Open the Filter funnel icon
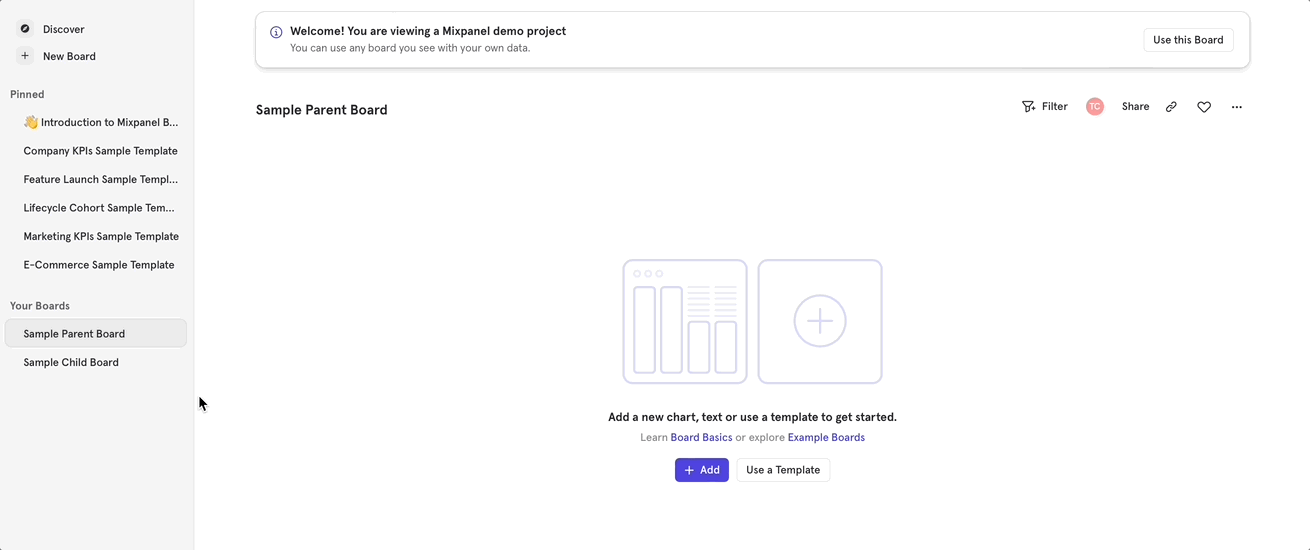Viewport: 1310px width, 550px height. [1028, 107]
